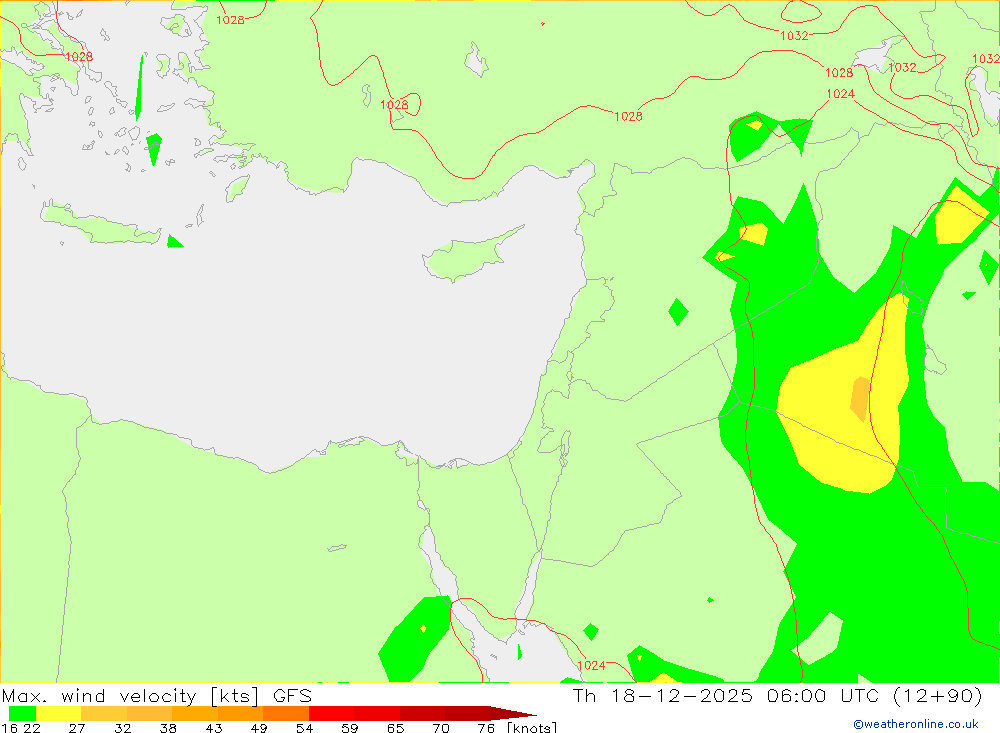Screen dimensions: 1000x733
Task: Click the 'GFS' model label
Action: [x=293, y=695]
